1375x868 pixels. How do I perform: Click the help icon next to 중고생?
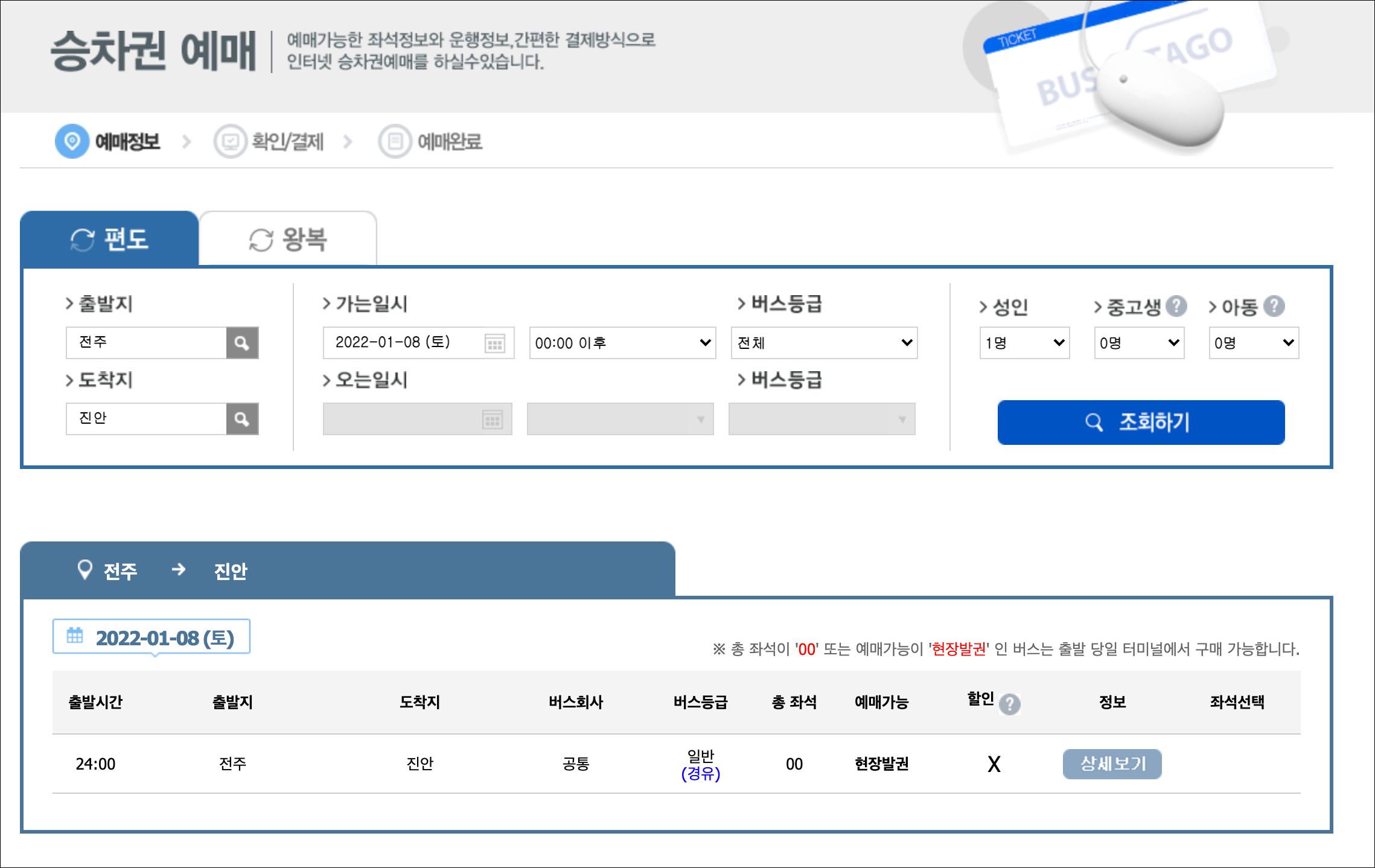pyautogui.click(x=1176, y=306)
